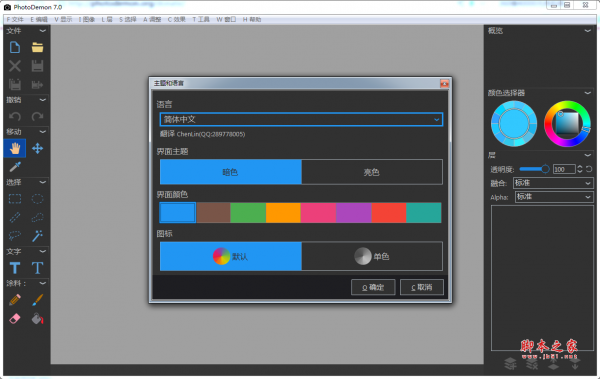The height and width of the screenshot is (379, 600).
Task: Pick the blue interface color swatch
Action: [178, 212]
